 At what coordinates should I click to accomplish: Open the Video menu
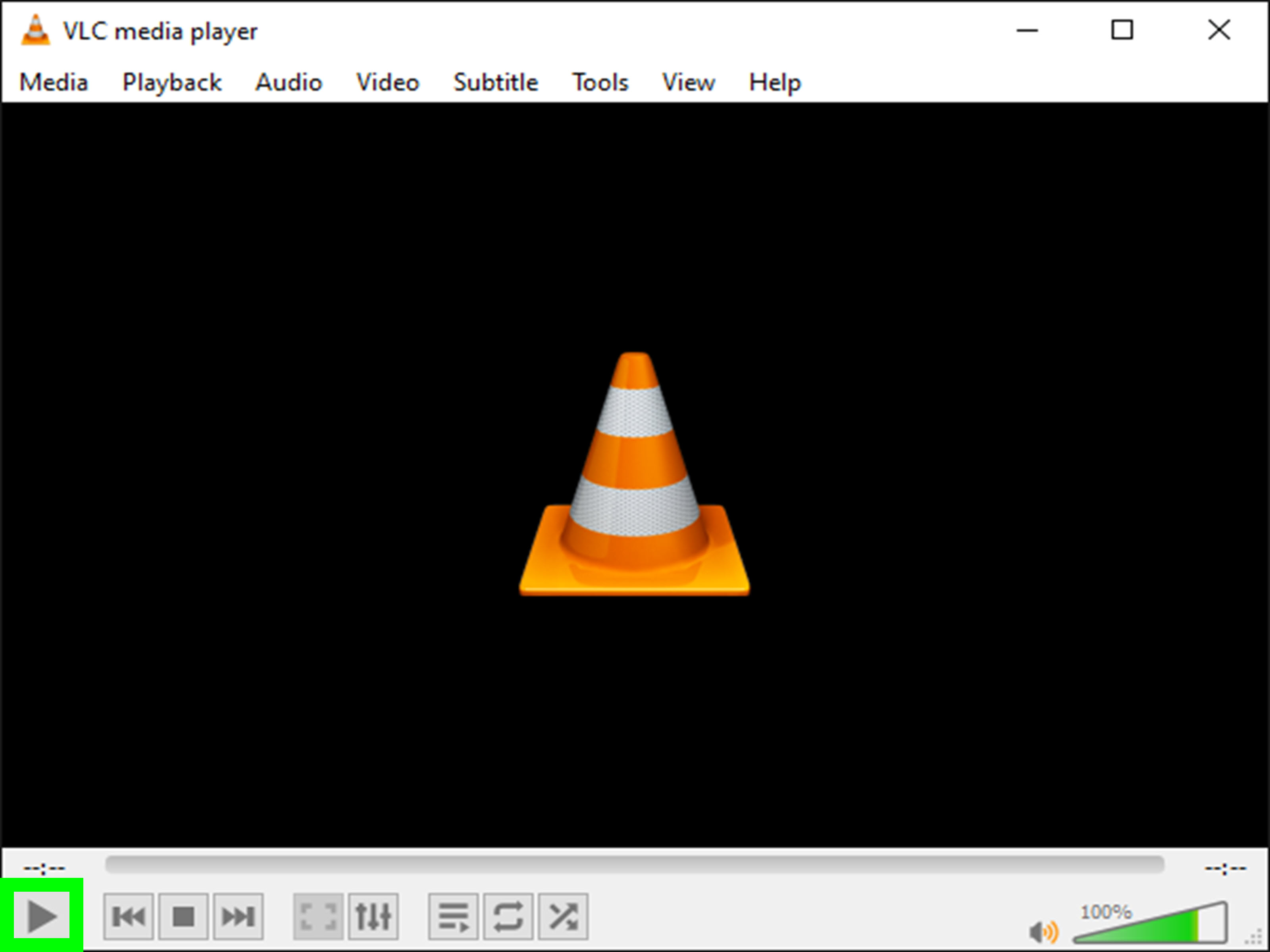[x=388, y=83]
